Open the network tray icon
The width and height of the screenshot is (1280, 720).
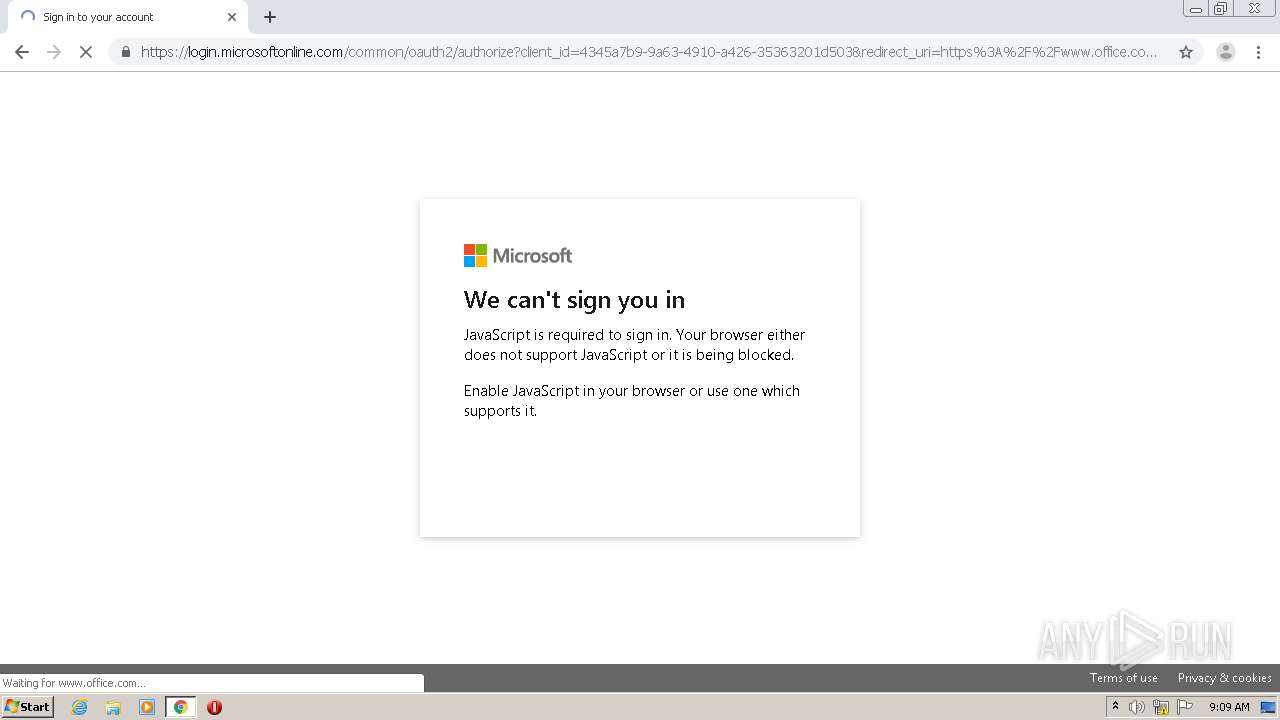tap(1161, 707)
